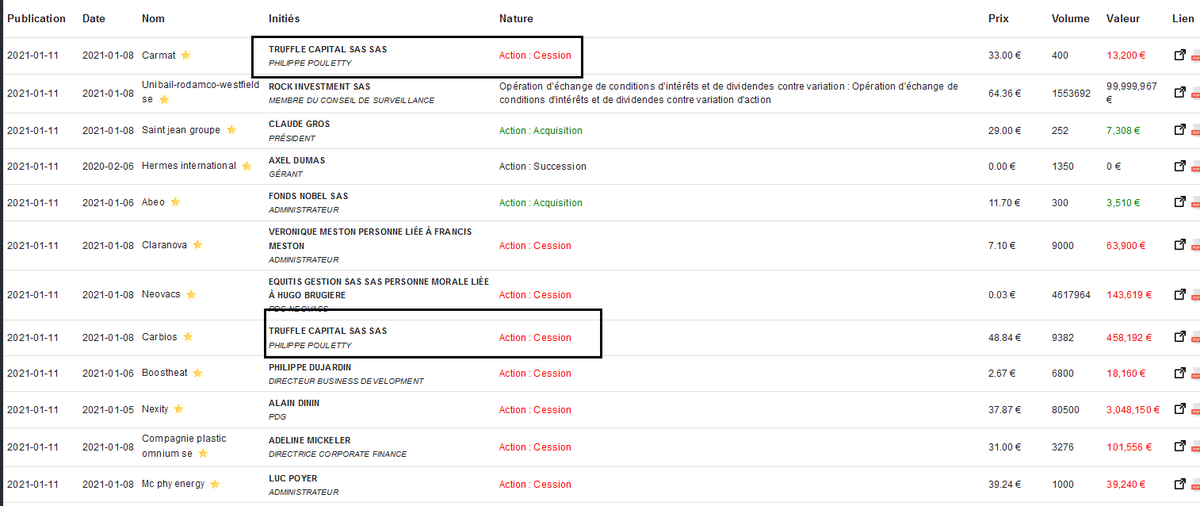Open Mc phy energy external link icon
The height and width of the screenshot is (506, 1200).
coord(1180,484)
